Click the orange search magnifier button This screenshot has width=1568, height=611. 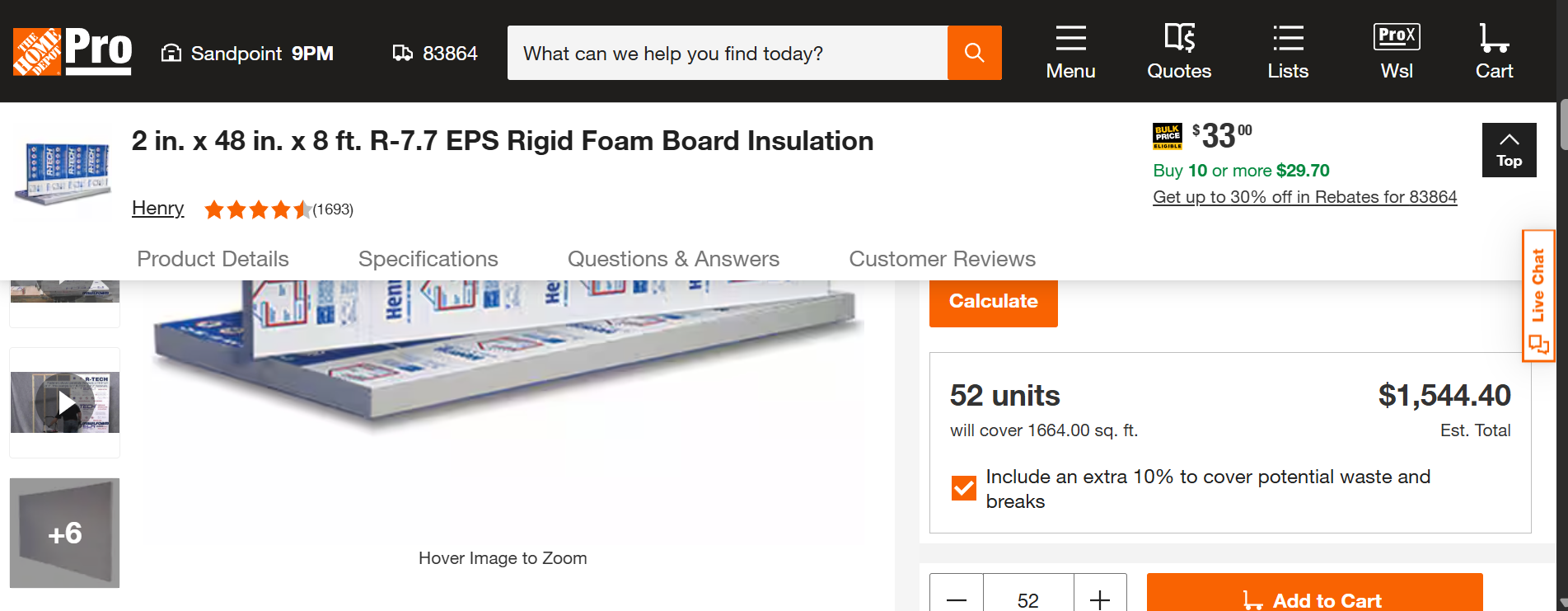(x=974, y=53)
